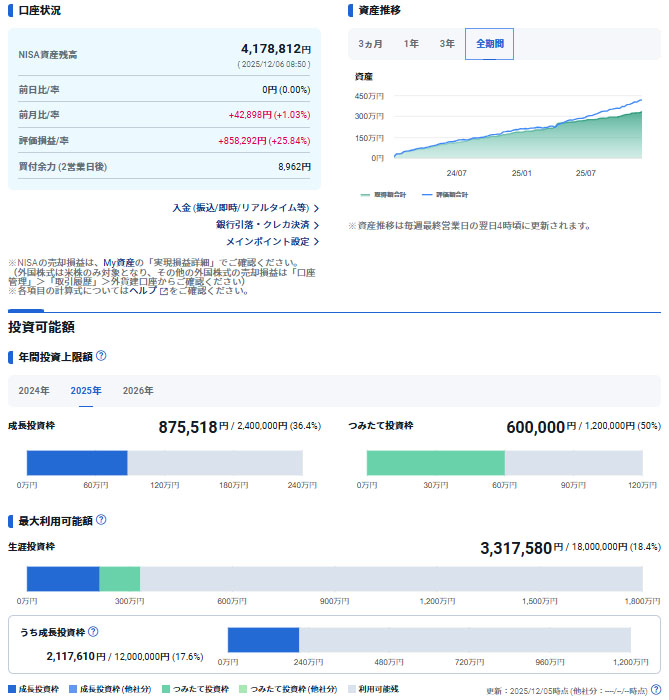Click the 成長投資枠 blue progress bar
The image size is (669, 700).
click(76, 463)
